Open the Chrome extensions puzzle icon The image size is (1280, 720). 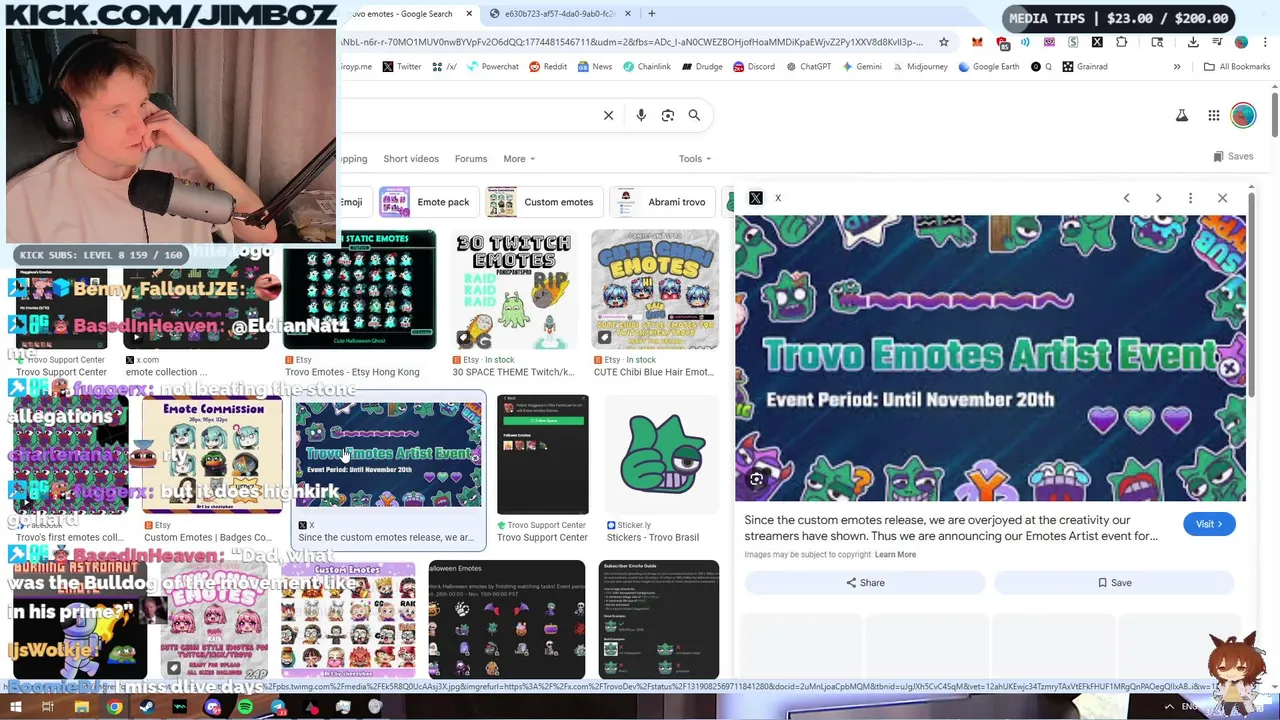click(x=1121, y=42)
